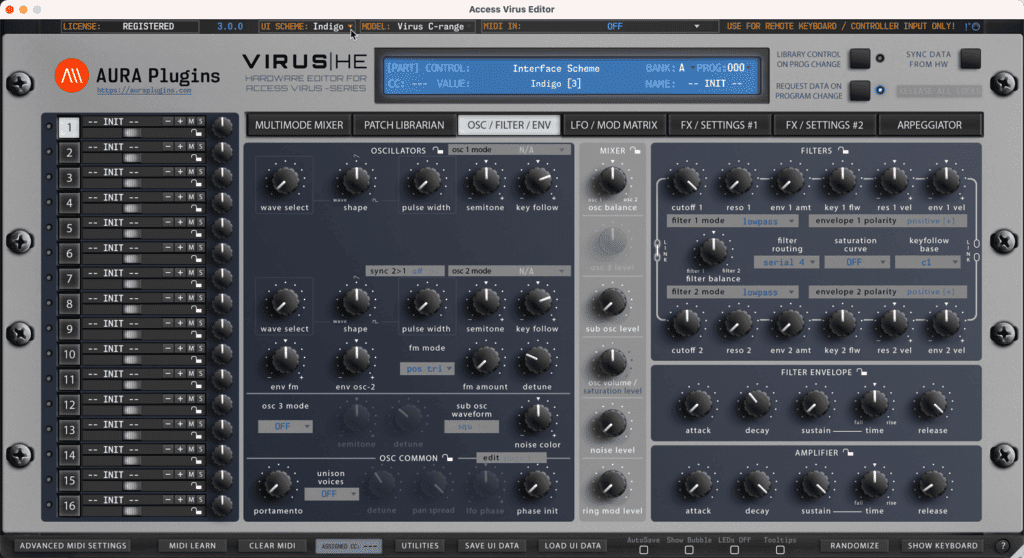
Task: Click the power icon in top bar
Action: pyautogui.click(x=976, y=27)
